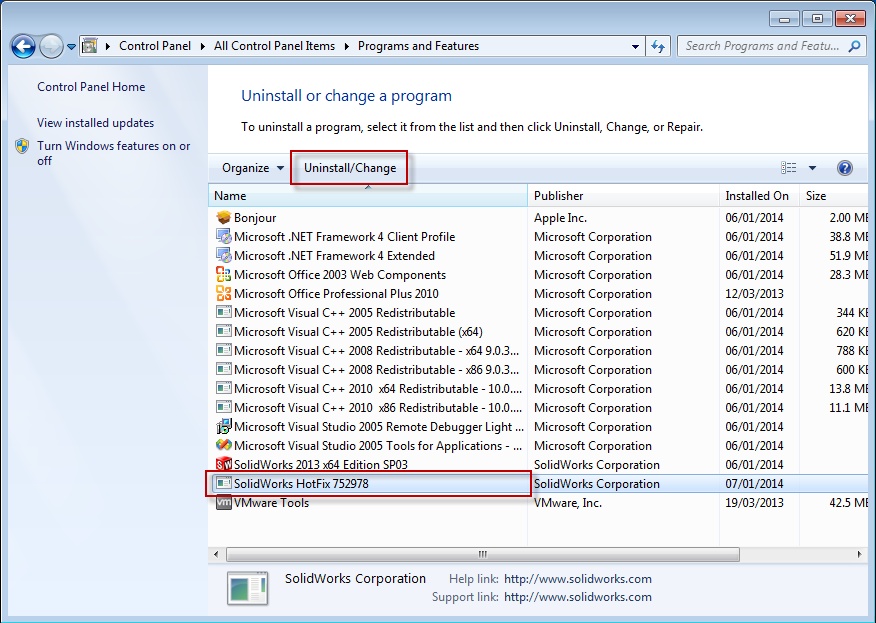Click All Control Panel Items breadcrumb
Image resolution: width=876 pixels, height=623 pixels.
click(274, 46)
